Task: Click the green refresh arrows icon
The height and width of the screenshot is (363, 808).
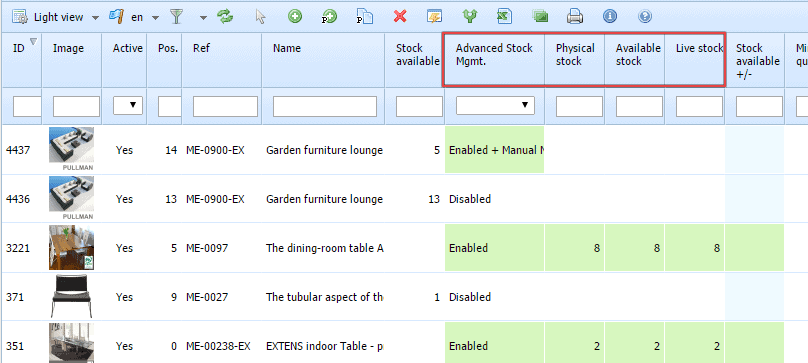Action: click(225, 17)
